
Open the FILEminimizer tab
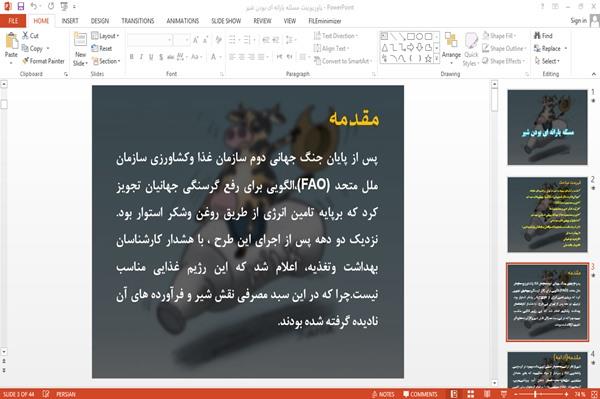[325, 21]
